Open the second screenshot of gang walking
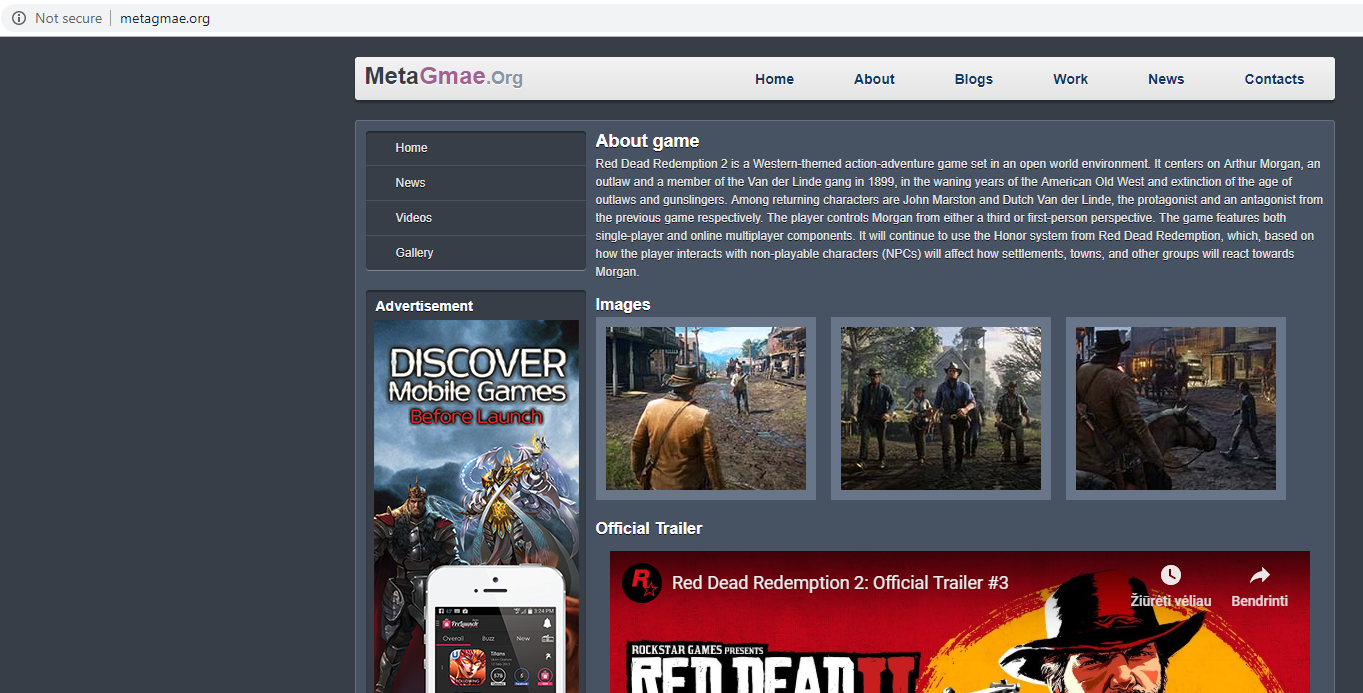This screenshot has width=1363, height=693. (941, 408)
